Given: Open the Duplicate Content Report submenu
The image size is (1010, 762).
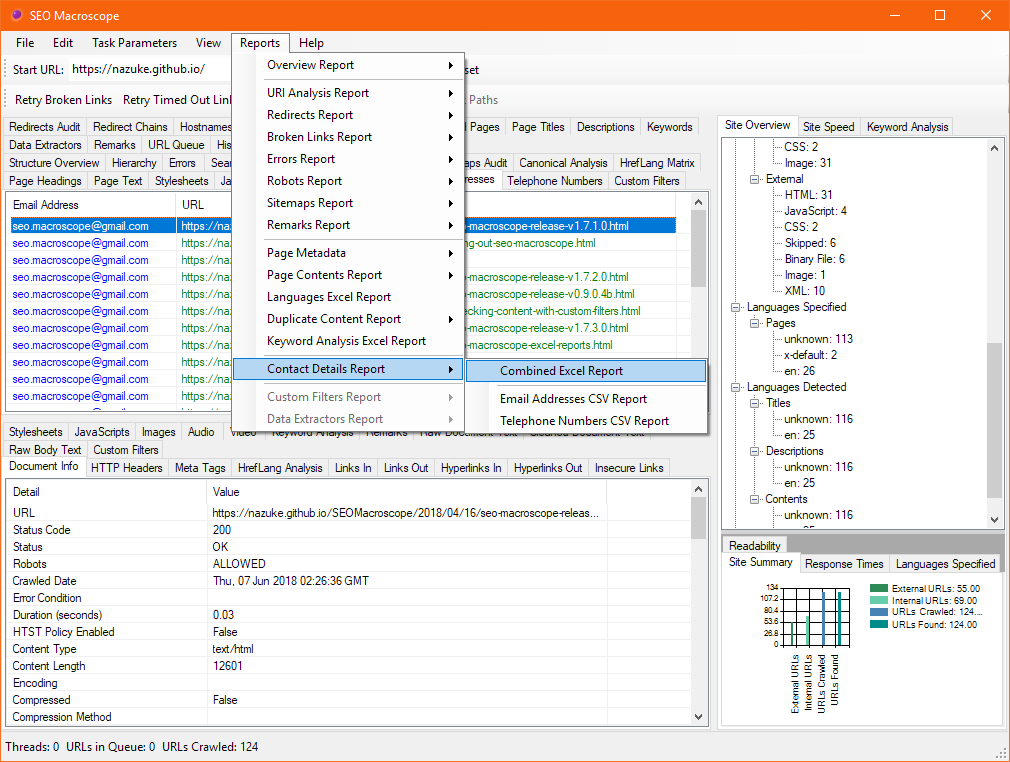Looking at the screenshot, I should pyautogui.click(x=348, y=319).
